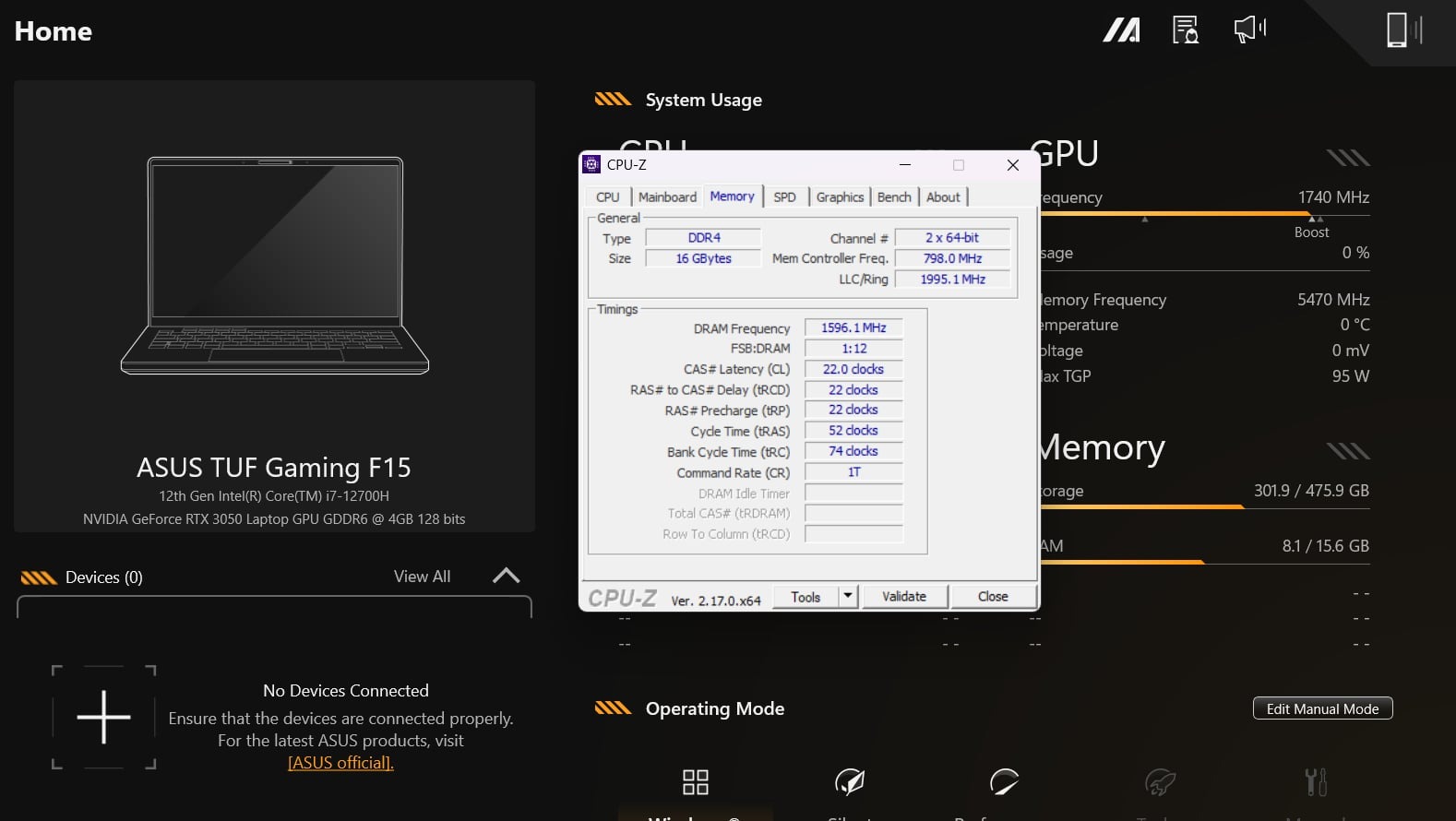1456x821 pixels.
Task: Select the Silent mode leaf icon
Action: tap(850, 782)
